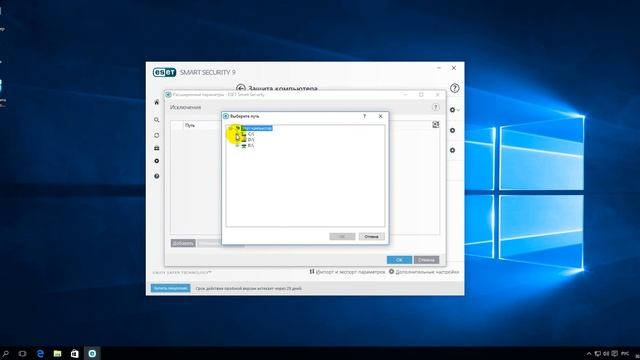Open Импорт и экспорт параметров link

pos(347,272)
